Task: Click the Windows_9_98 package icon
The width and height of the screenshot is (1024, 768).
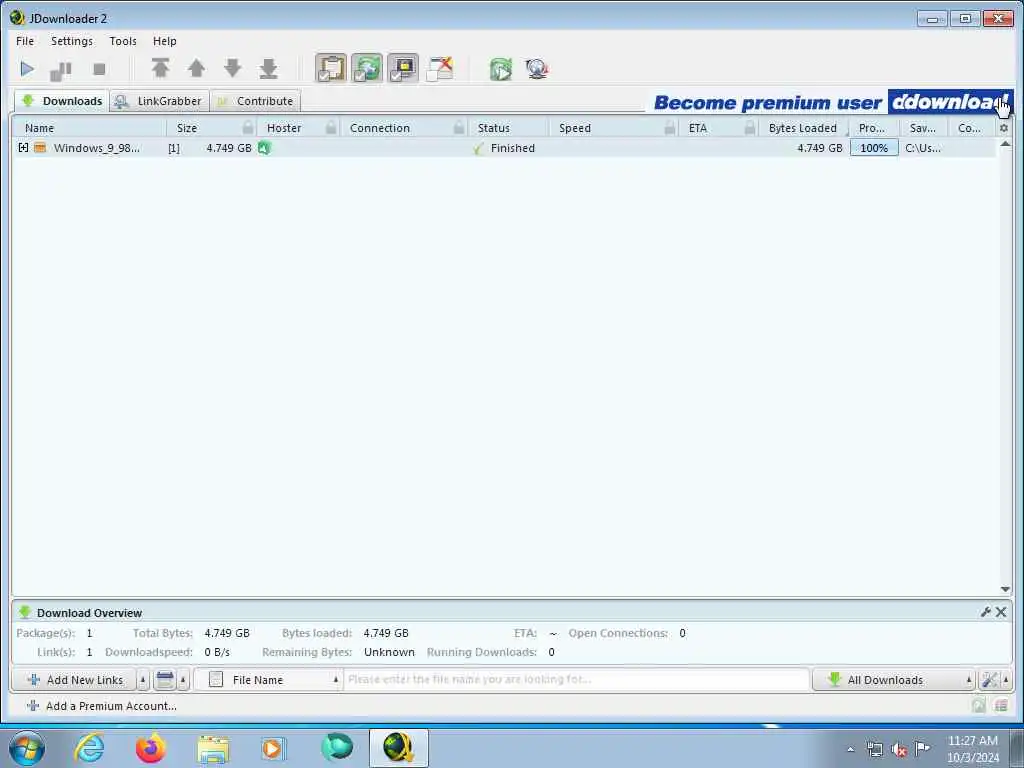Action: click(40, 148)
